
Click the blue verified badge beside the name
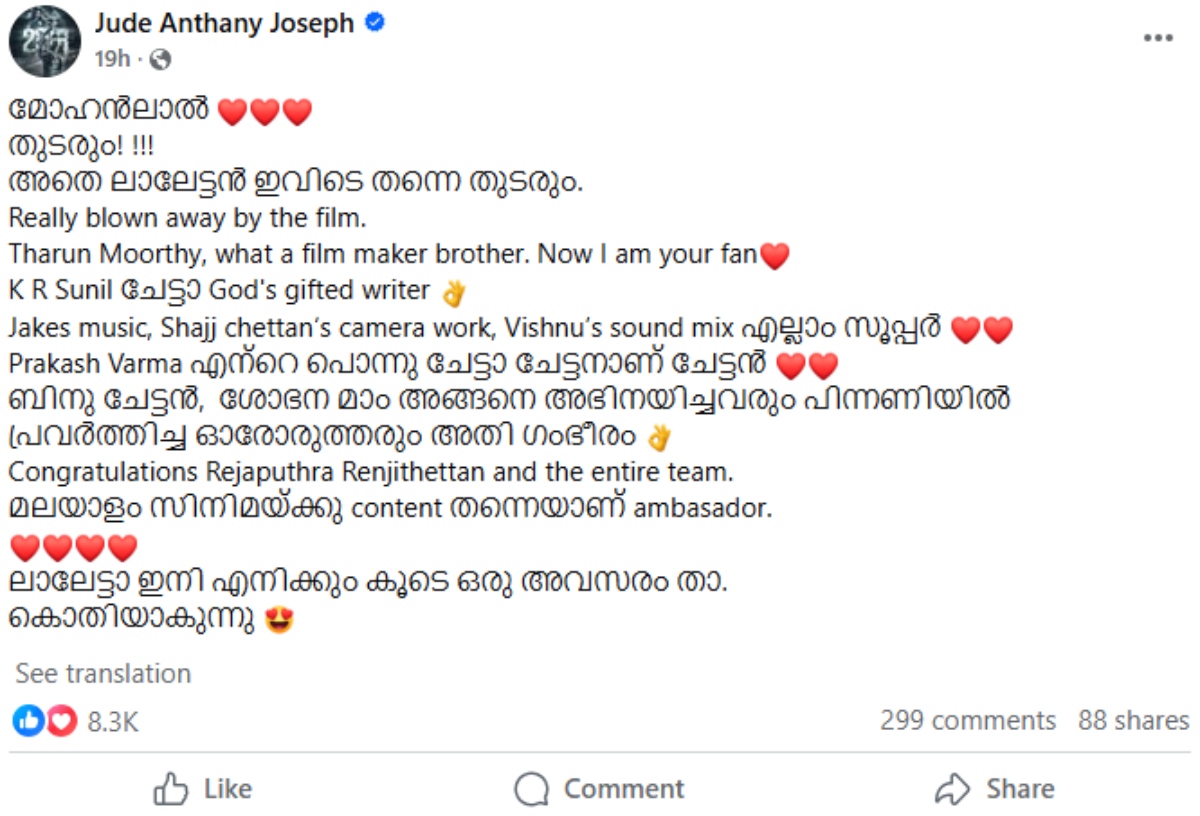click(x=375, y=23)
